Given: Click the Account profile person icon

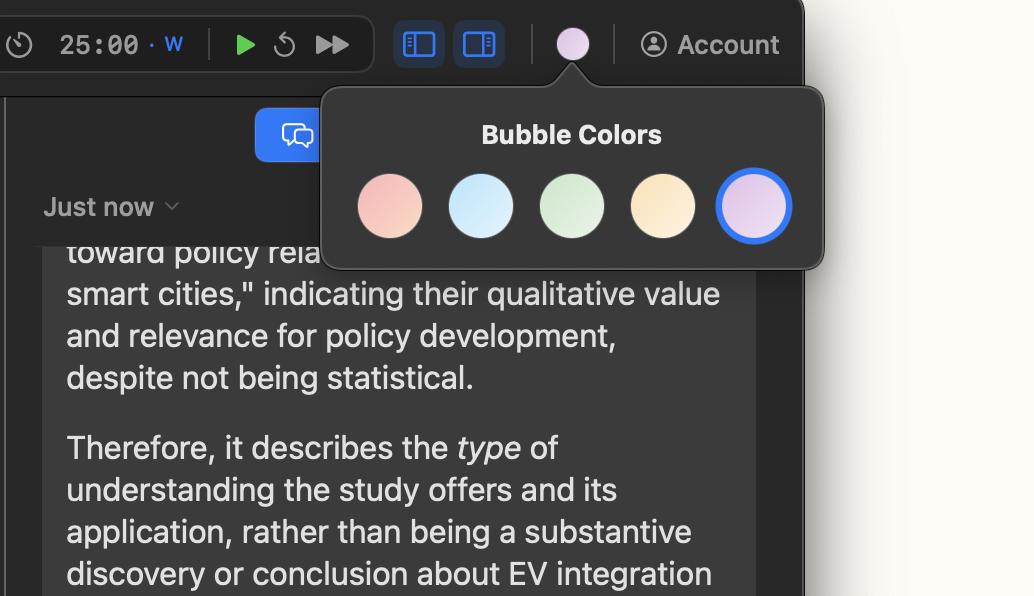Looking at the screenshot, I should click(x=653, y=44).
